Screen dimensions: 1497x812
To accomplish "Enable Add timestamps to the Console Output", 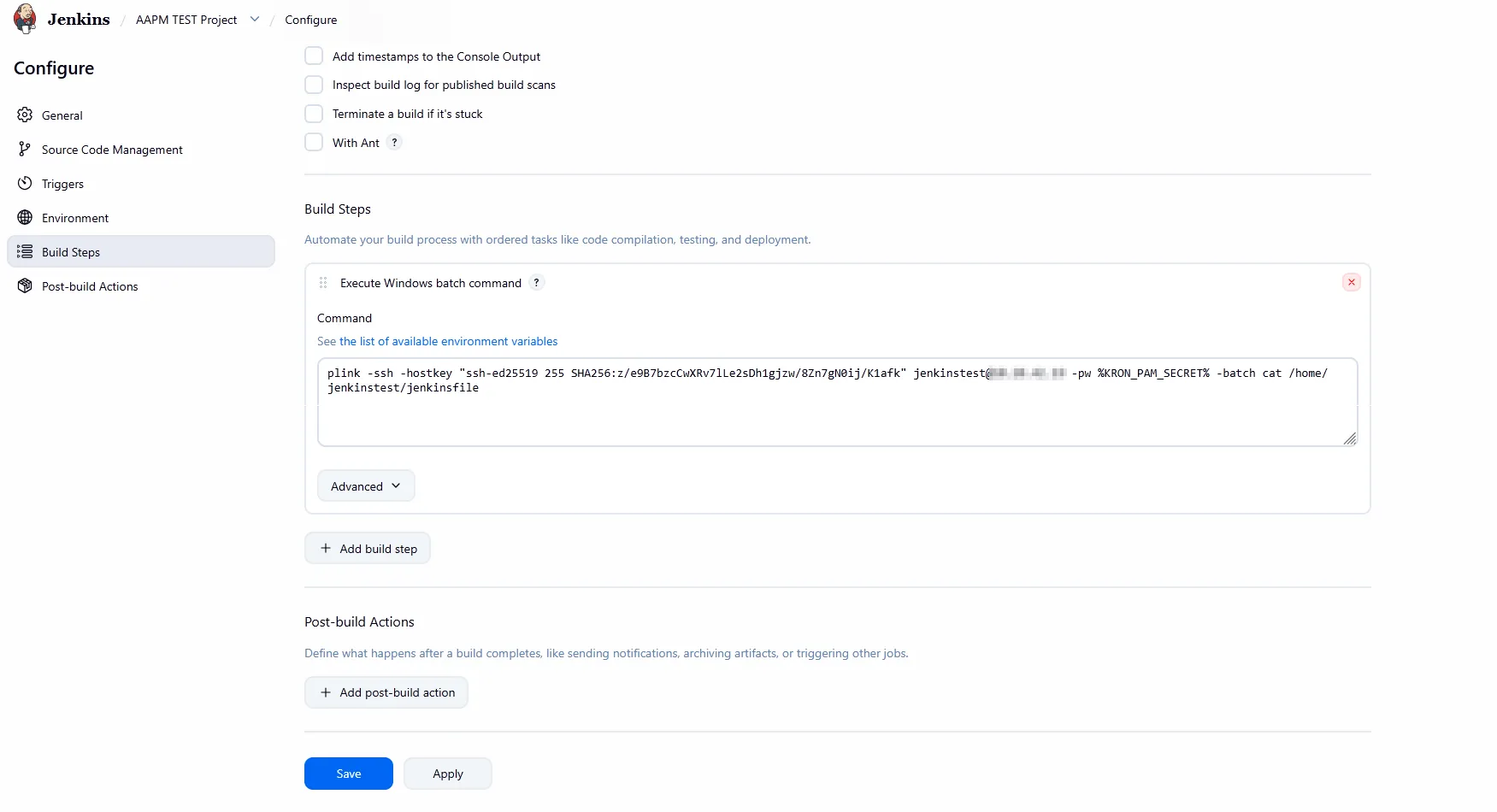I will pos(314,56).
